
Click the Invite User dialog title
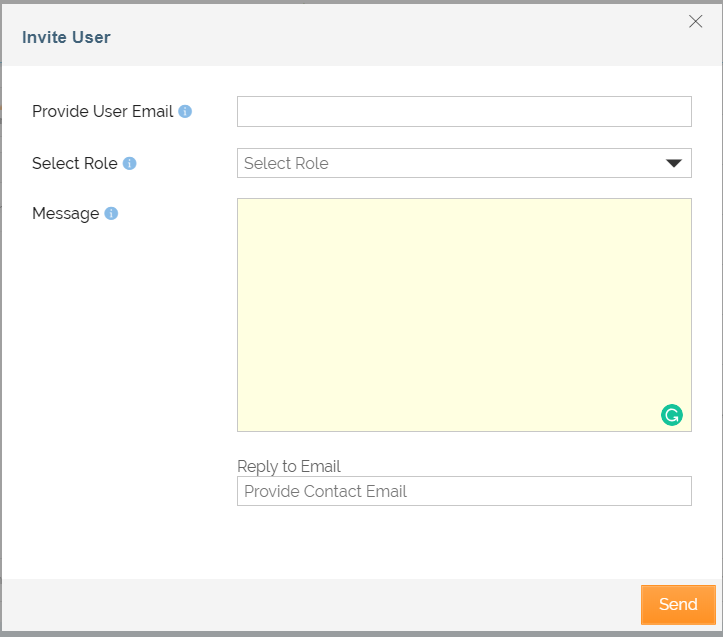(x=66, y=37)
